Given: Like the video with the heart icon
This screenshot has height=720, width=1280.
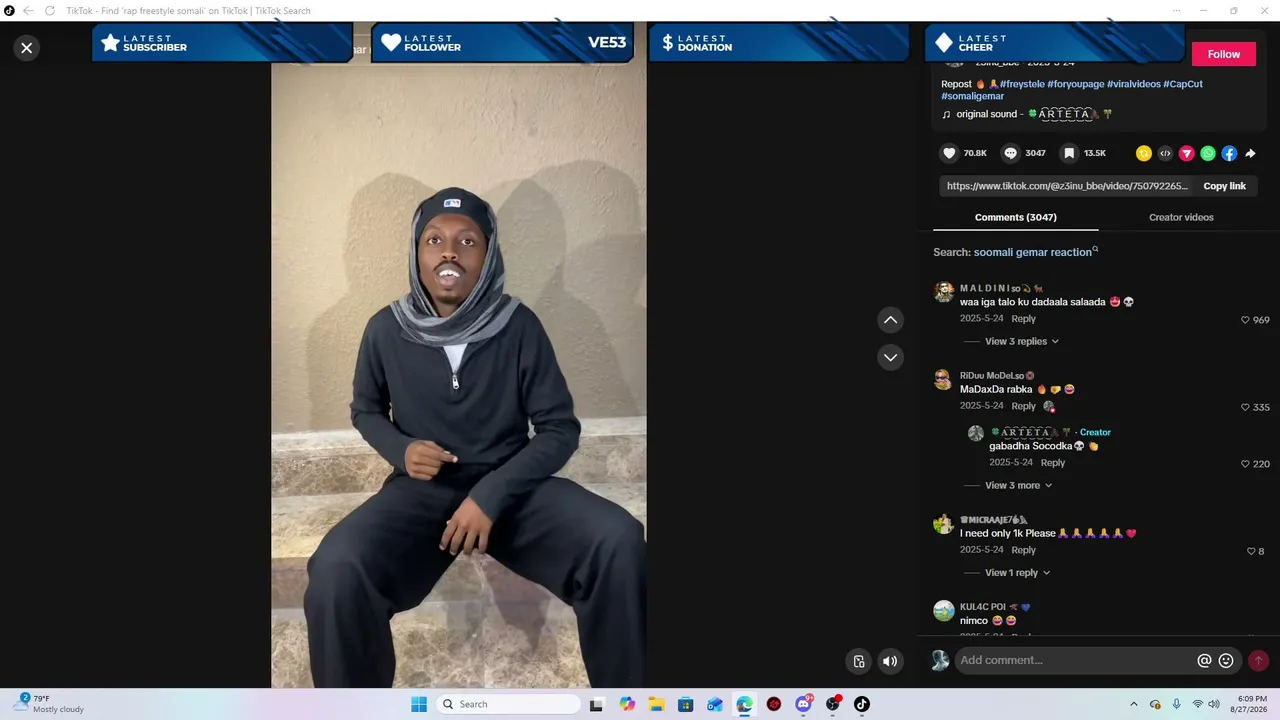Looking at the screenshot, I should (949, 153).
